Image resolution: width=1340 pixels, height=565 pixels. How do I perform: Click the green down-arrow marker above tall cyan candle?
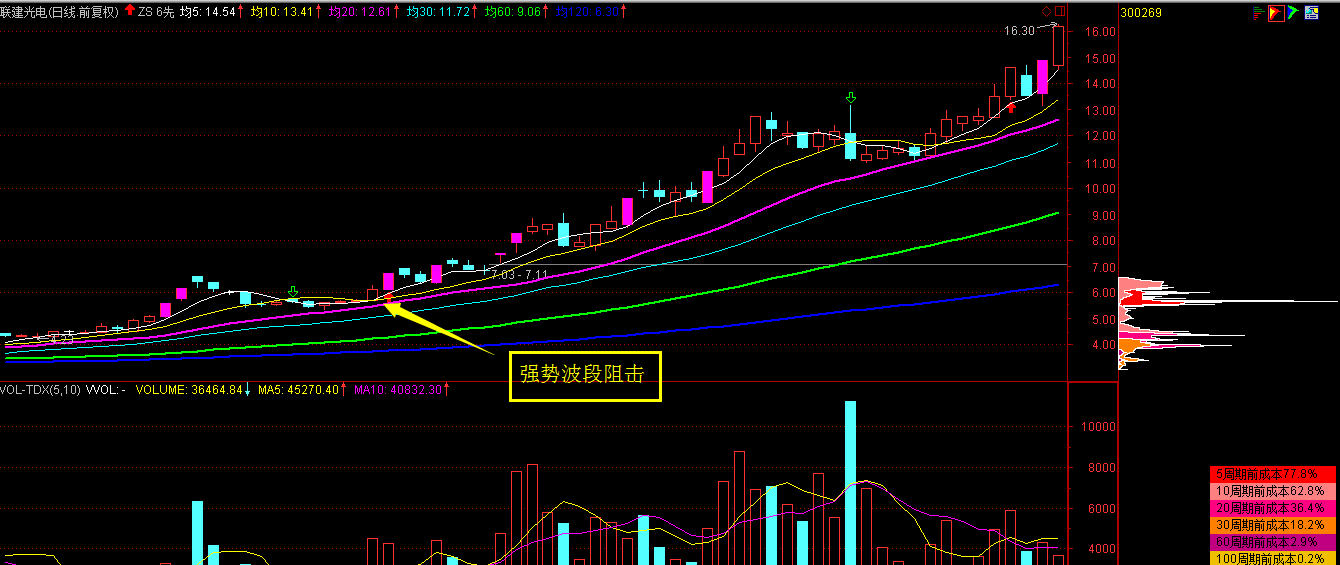coord(851,98)
